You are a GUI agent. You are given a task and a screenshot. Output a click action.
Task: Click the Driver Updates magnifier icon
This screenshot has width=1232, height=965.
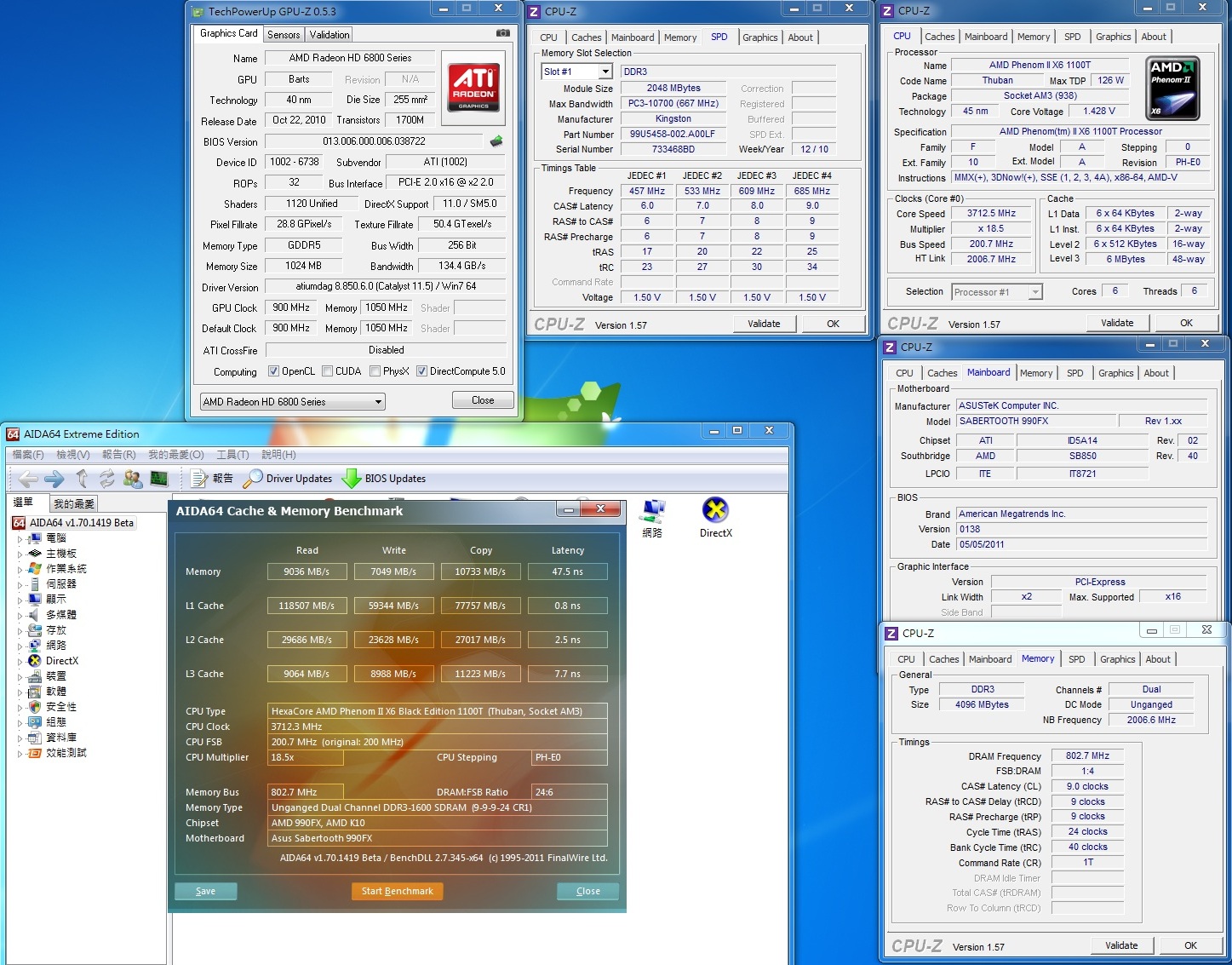252,479
